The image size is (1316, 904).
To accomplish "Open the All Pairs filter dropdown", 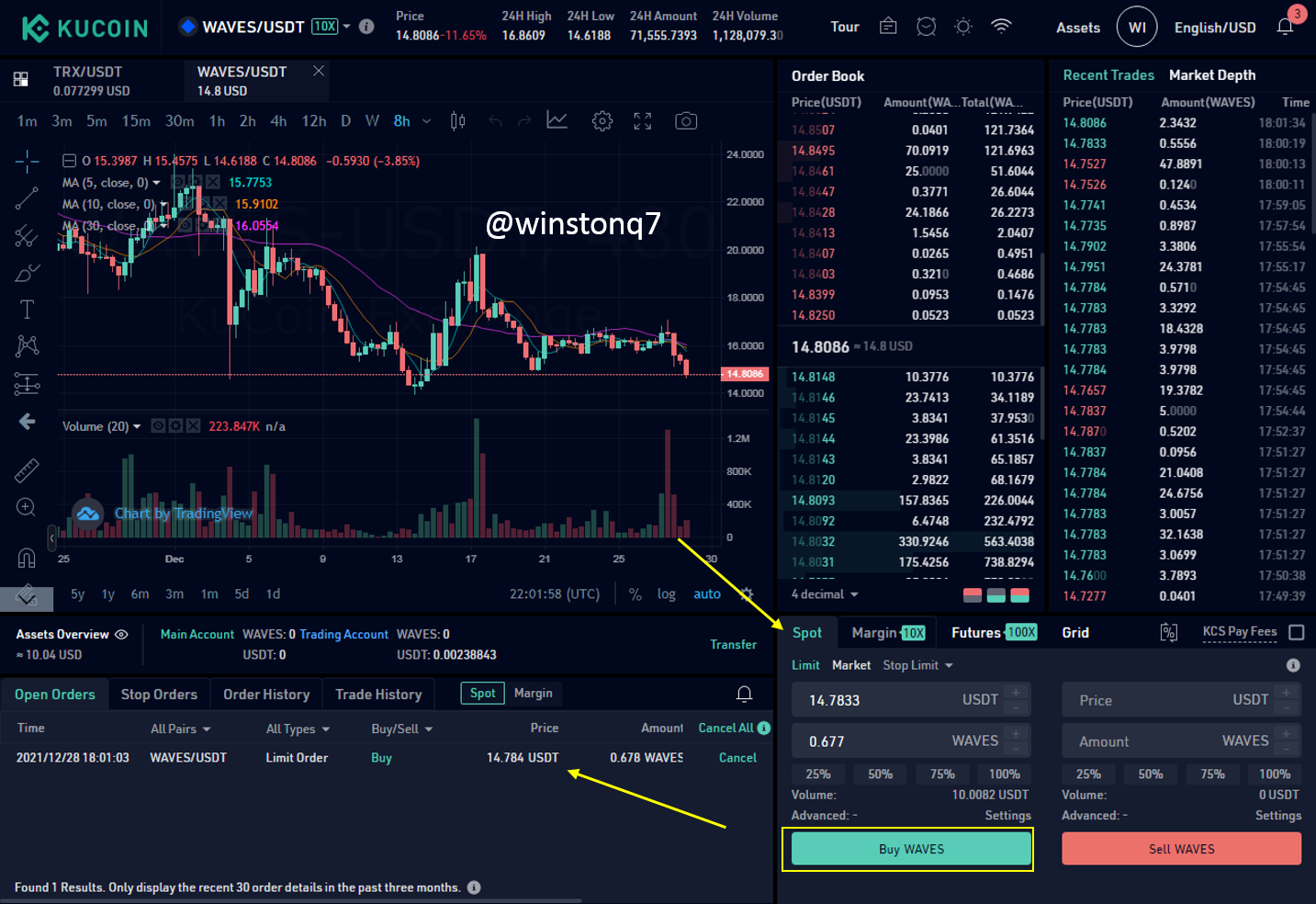I will click(181, 729).
